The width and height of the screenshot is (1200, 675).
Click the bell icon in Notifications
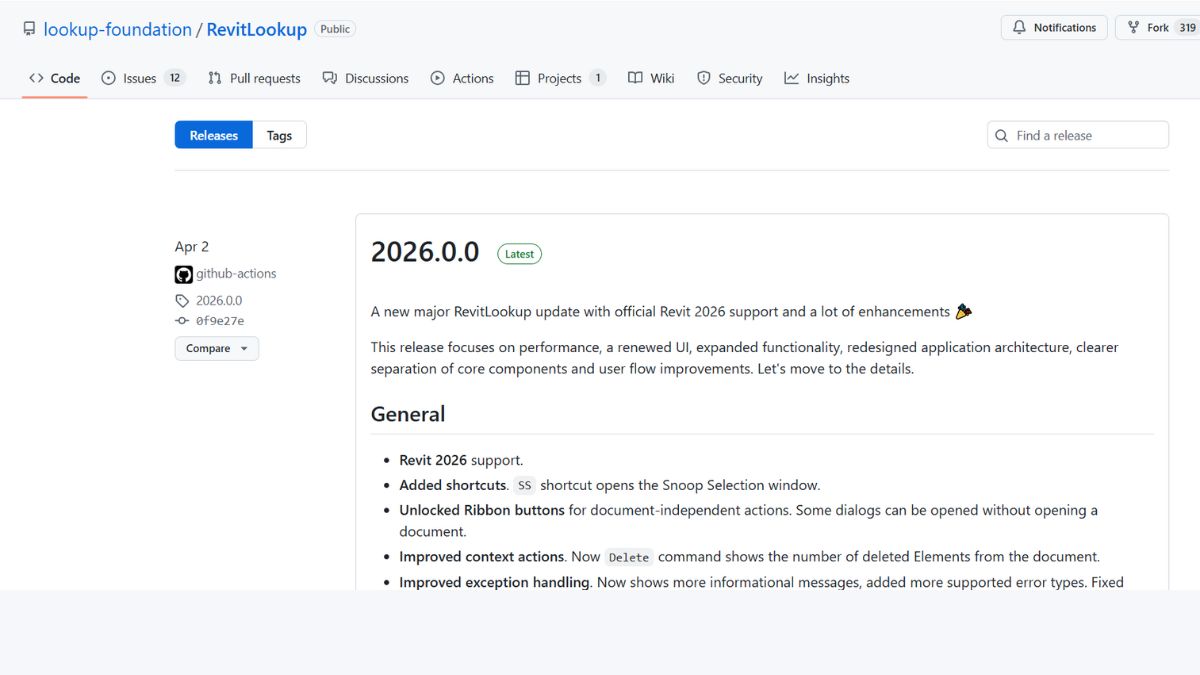1020,28
